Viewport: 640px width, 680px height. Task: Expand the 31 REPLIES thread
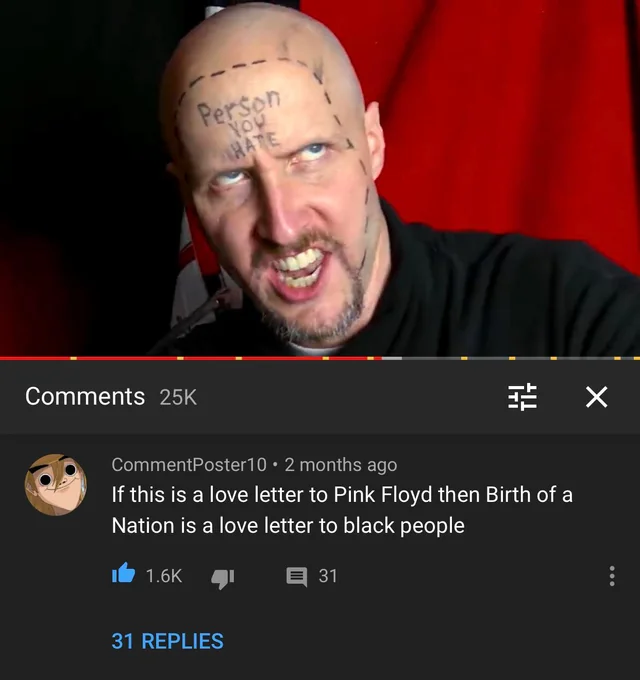167,641
